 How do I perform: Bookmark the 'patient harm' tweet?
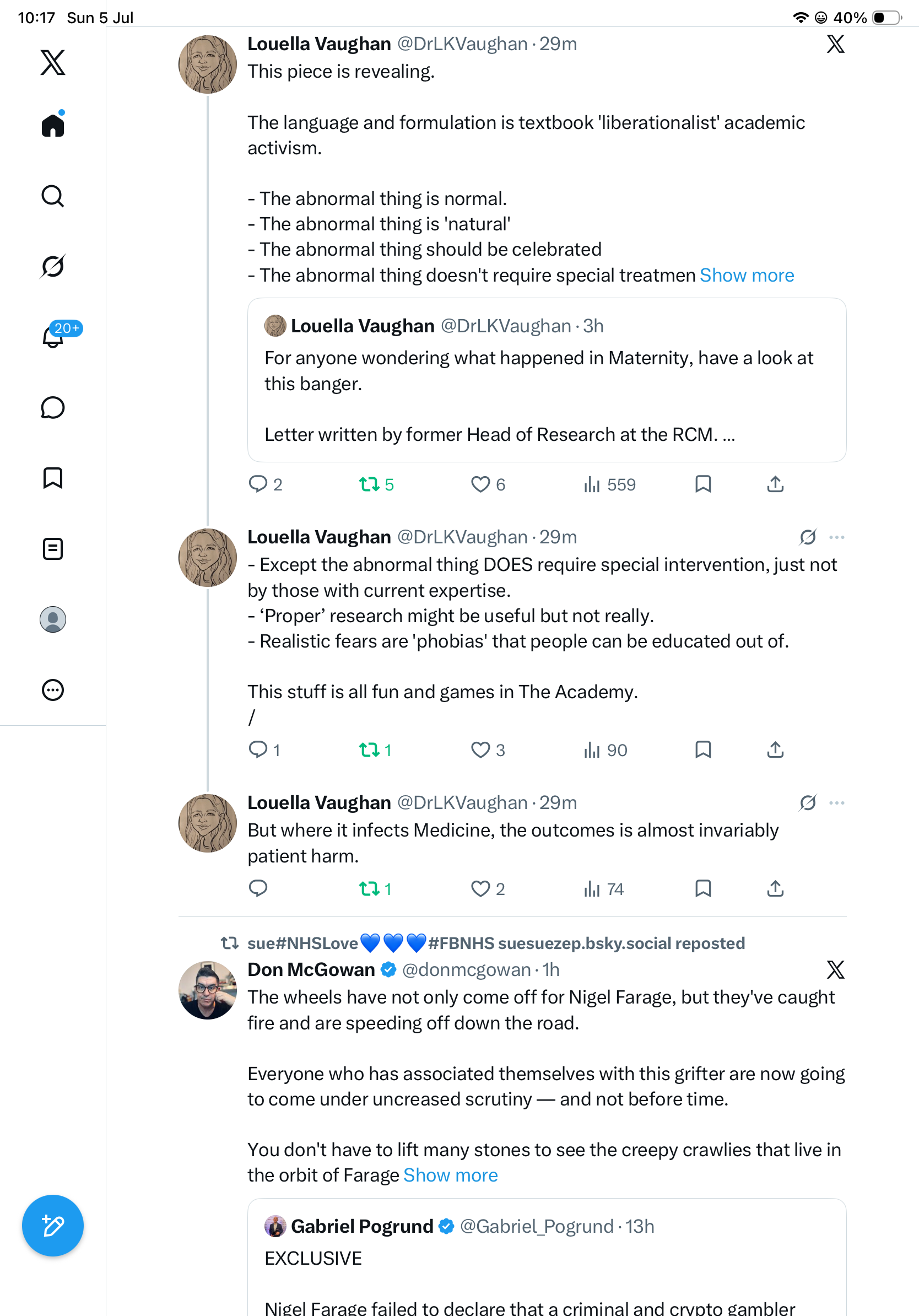703,888
